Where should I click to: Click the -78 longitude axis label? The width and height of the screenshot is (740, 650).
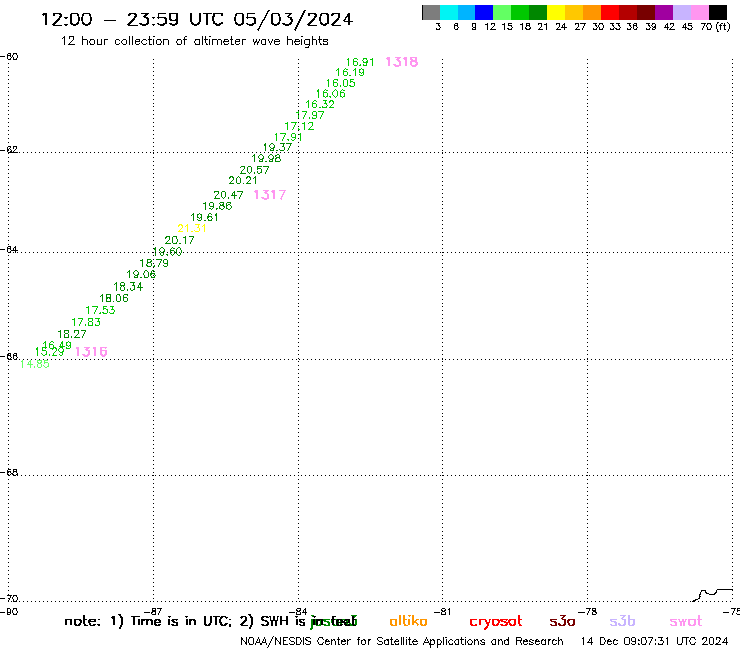point(588,612)
